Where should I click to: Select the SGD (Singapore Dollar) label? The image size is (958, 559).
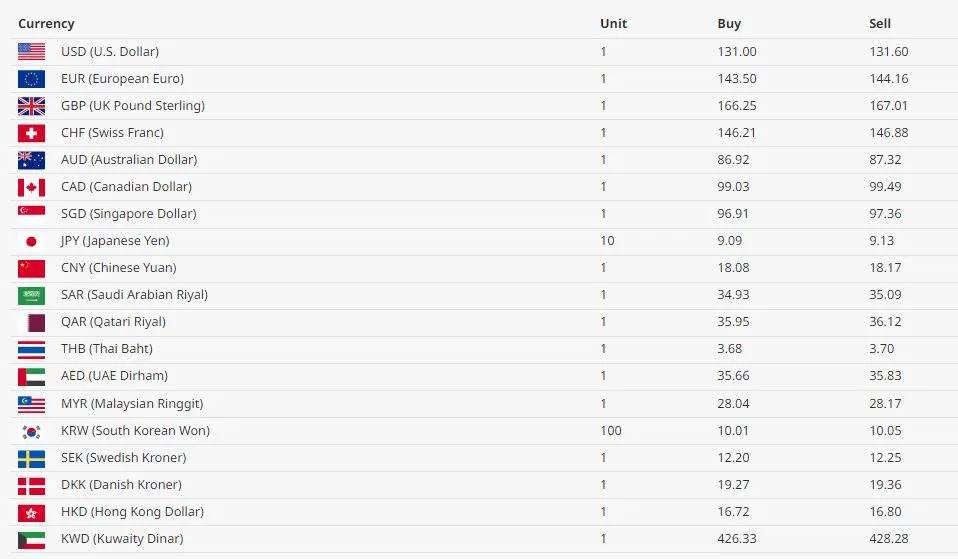click(128, 214)
